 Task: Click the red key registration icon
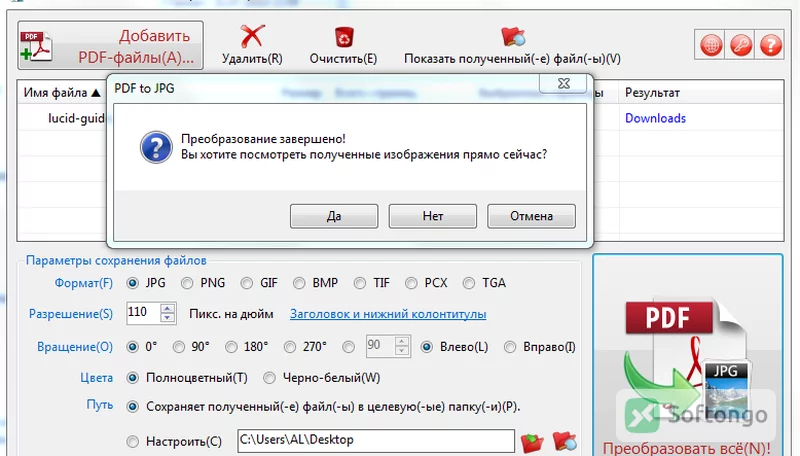coord(741,45)
